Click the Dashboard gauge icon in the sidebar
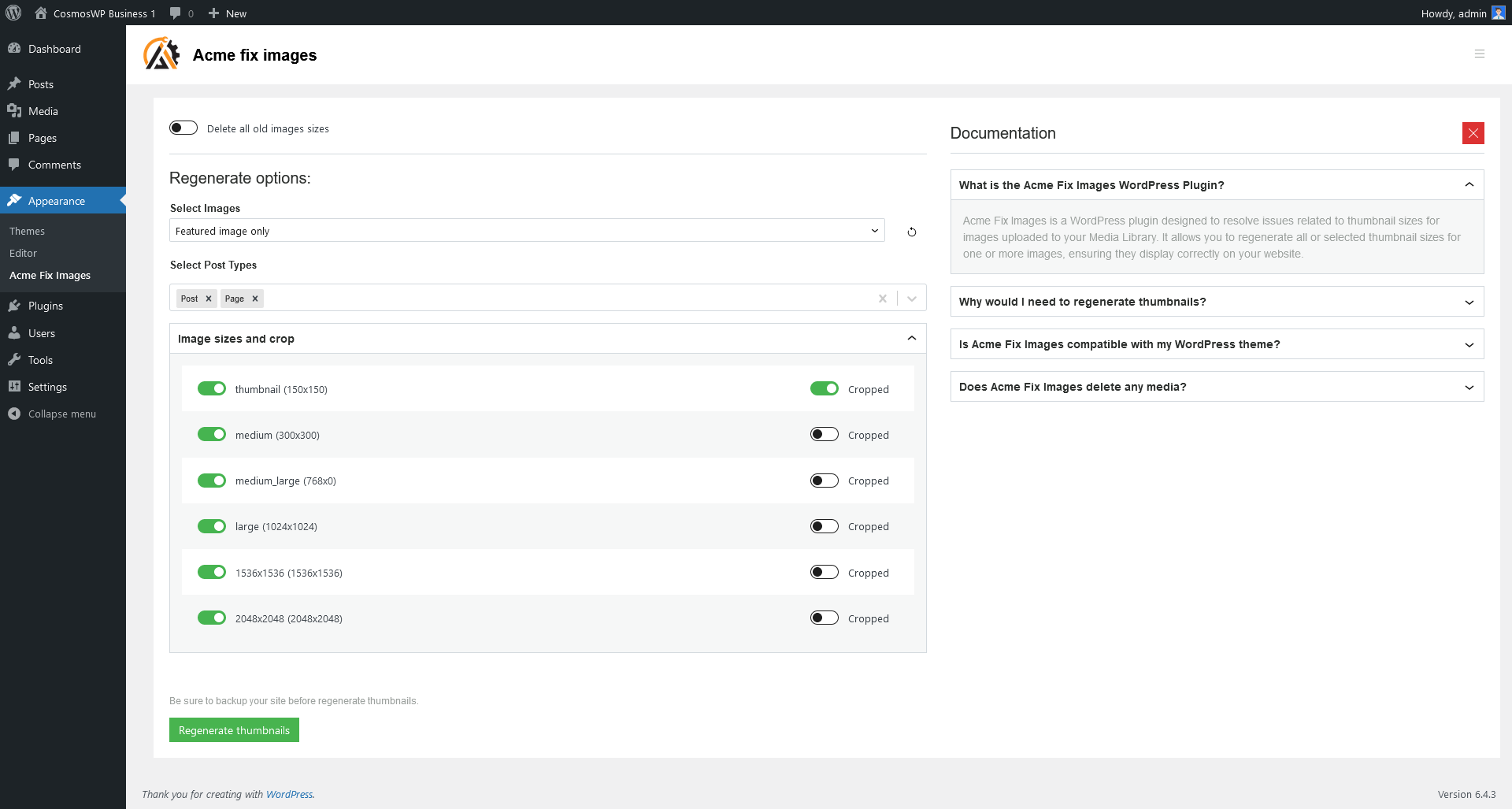 14,48
